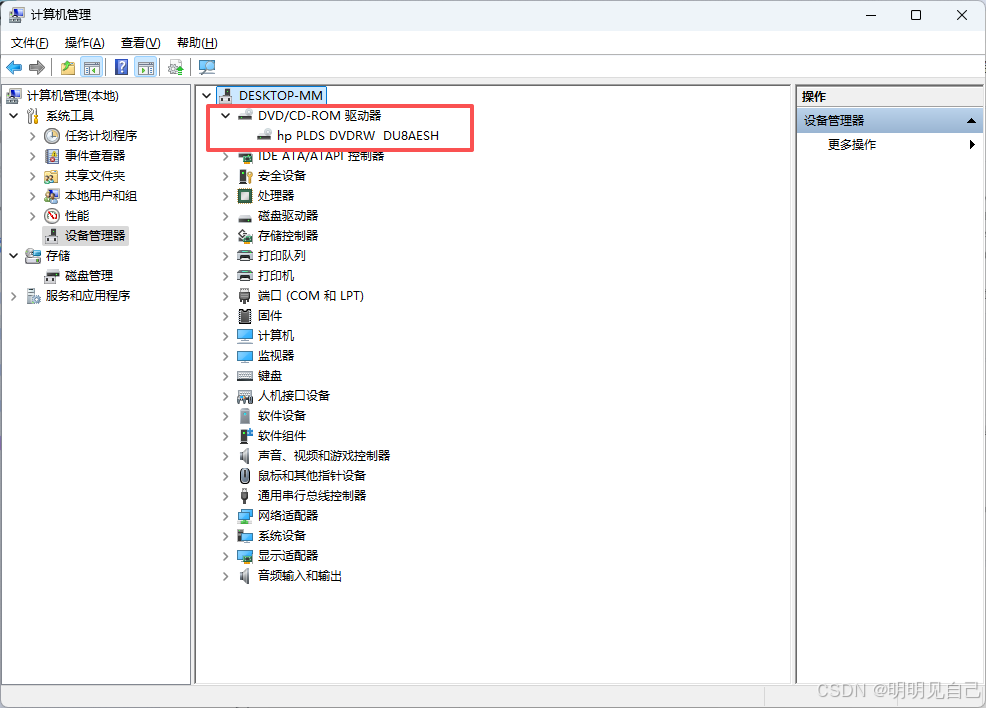Click the 固件 chip icon
This screenshot has height=708, width=986.
click(245, 316)
